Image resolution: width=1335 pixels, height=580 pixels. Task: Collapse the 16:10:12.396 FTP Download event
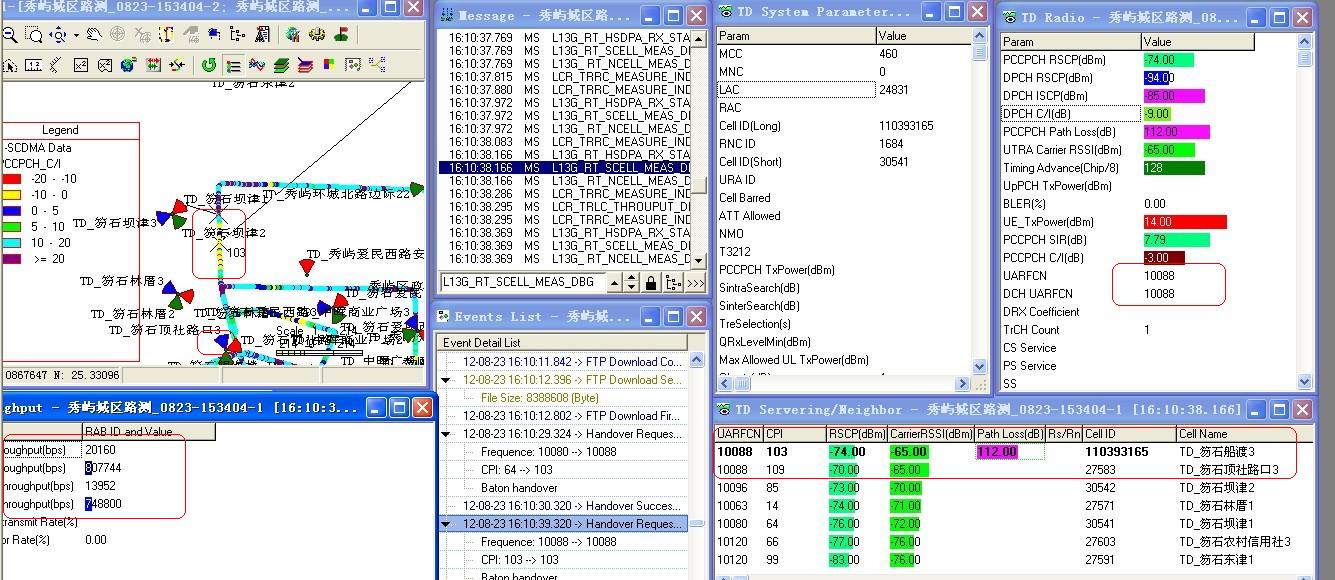coord(446,380)
